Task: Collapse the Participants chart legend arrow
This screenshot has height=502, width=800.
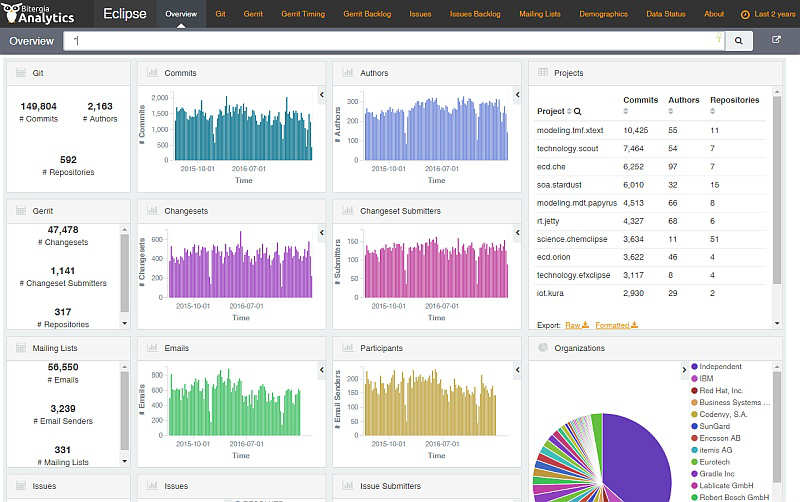Action: tap(517, 370)
